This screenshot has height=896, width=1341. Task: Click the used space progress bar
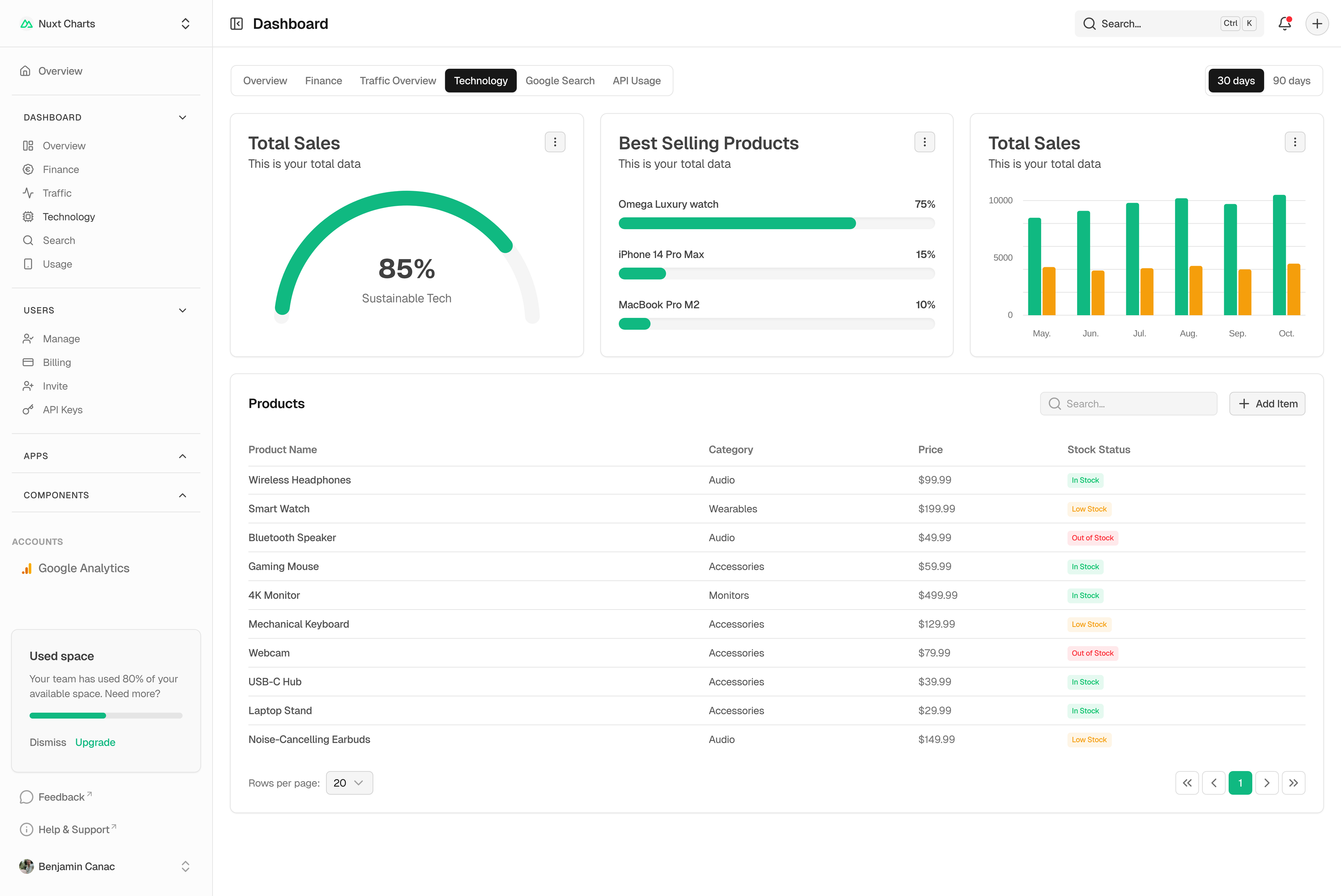[106, 715]
